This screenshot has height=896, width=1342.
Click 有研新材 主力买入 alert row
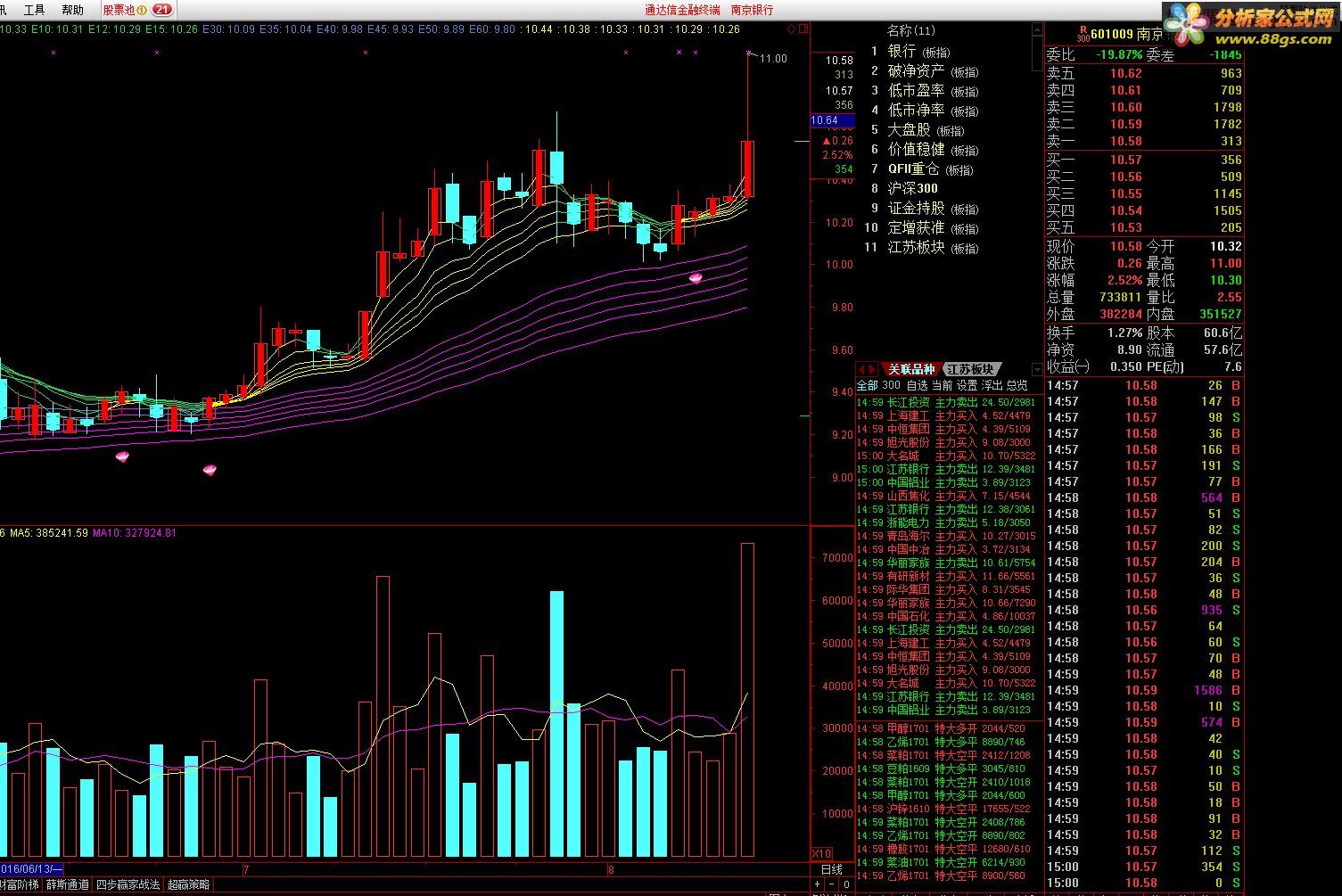point(946,577)
